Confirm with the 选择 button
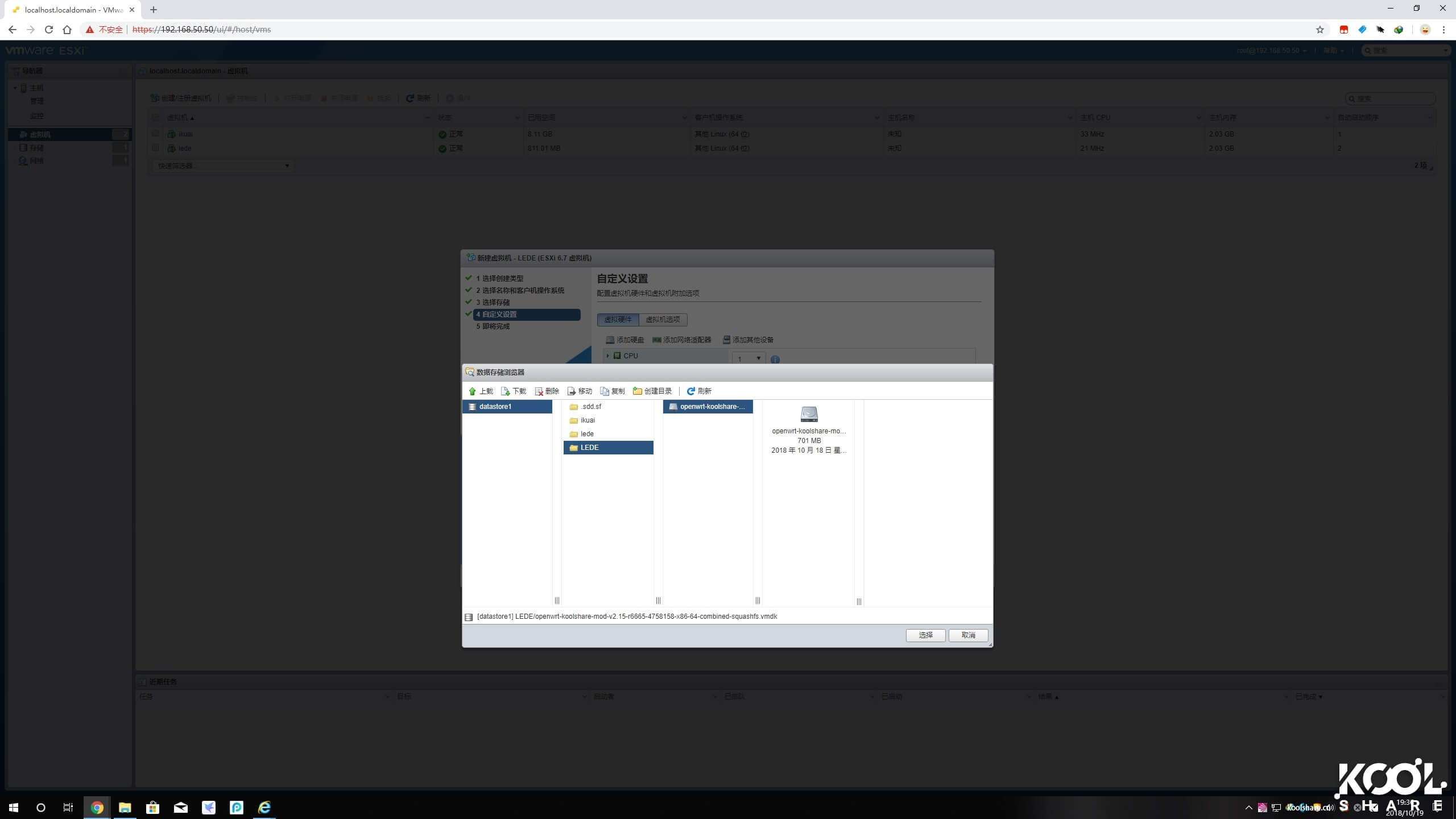1456x819 pixels. coord(925,635)
